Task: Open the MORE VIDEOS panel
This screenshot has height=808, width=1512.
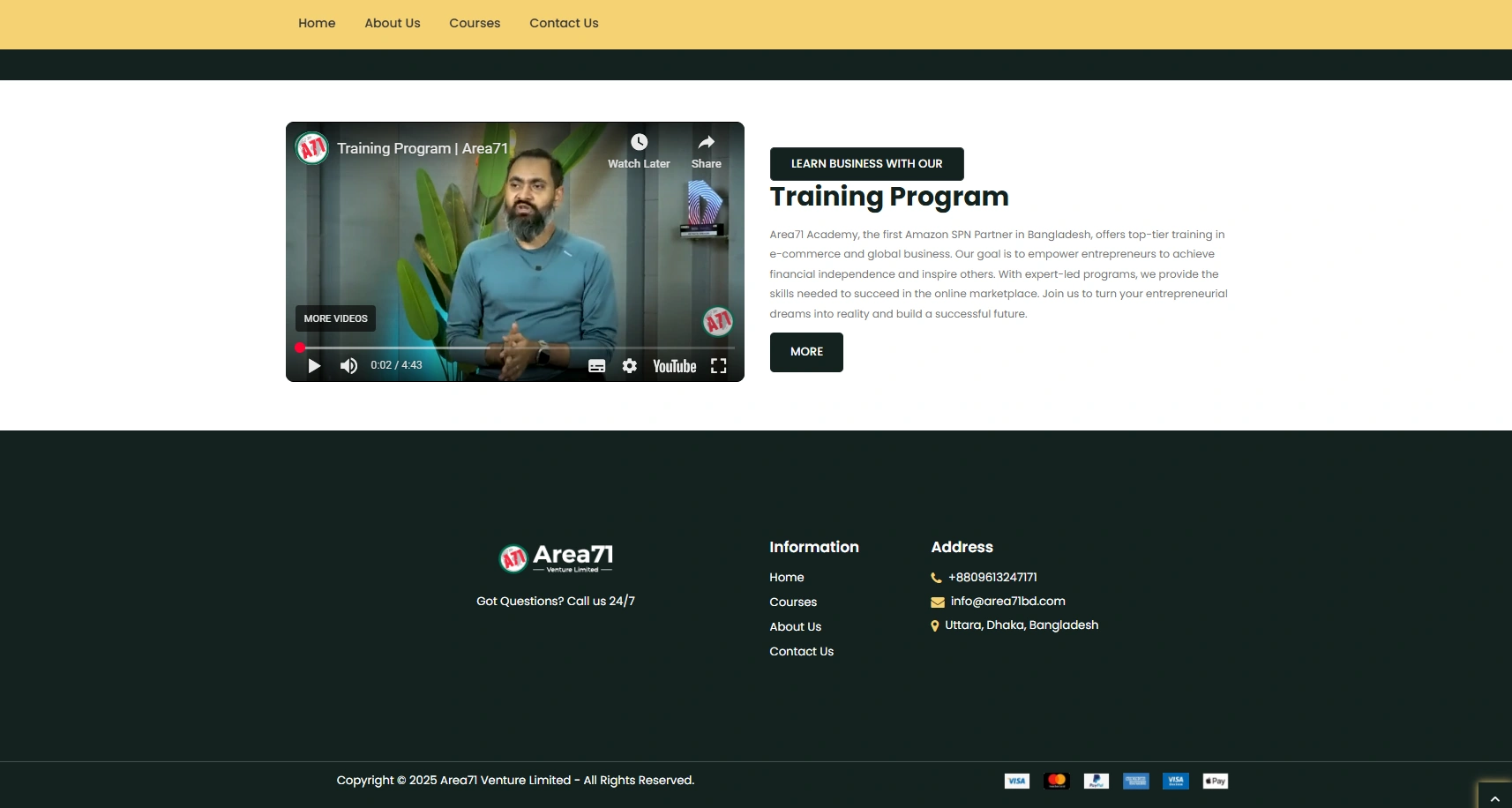Action: tap(335, 318)
